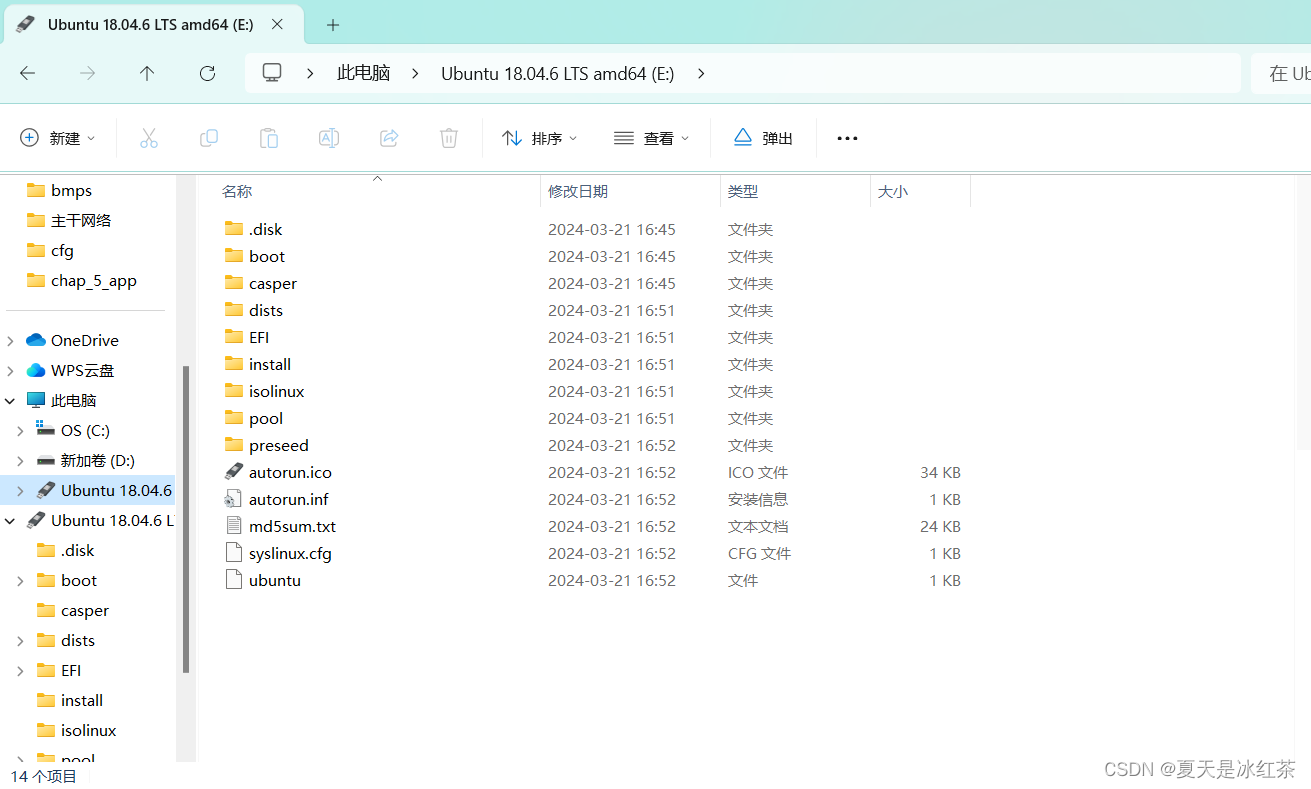This screenshot has height=789, width=1311.
Task: Click the Rename icon in toolbar
Action: pos(329,138)
